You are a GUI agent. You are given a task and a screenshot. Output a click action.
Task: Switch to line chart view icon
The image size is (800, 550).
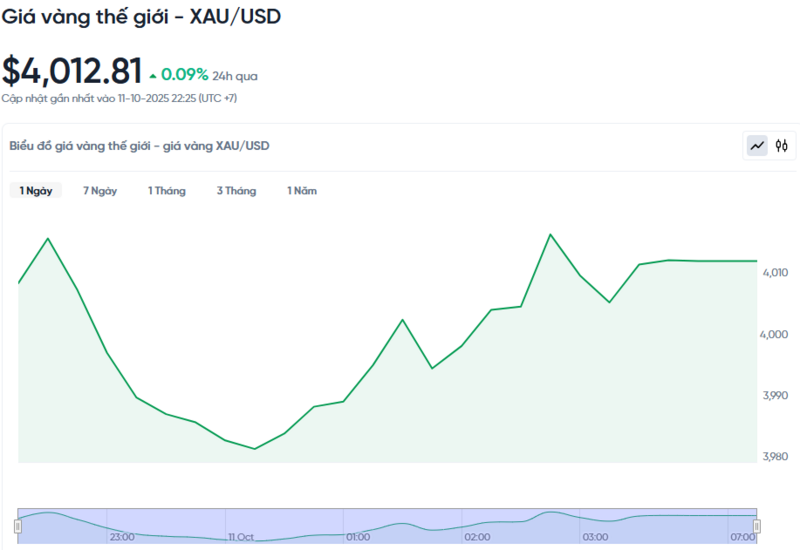point(757,146)
